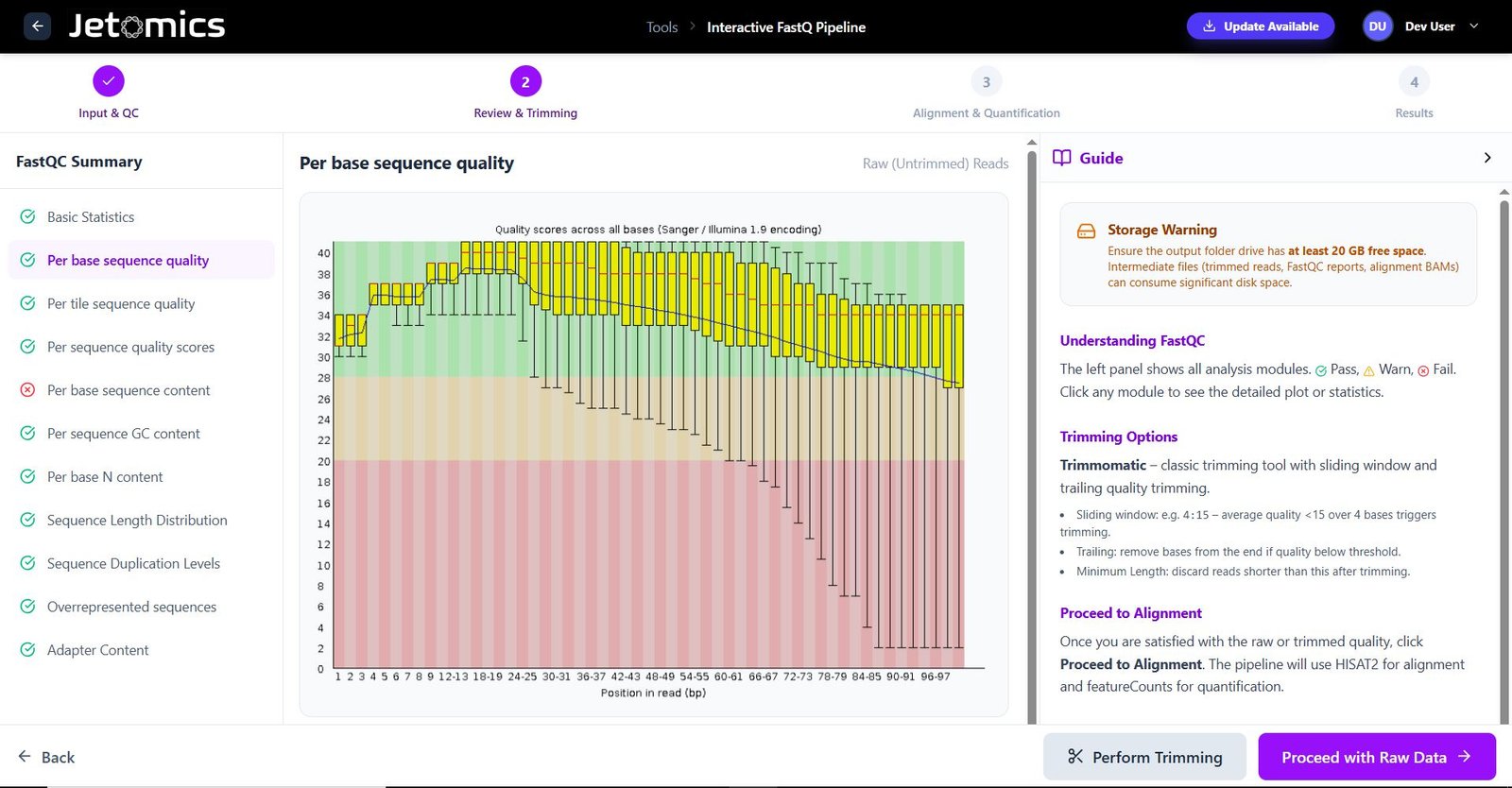
Task: Click the red fail icon for Per base sequence content
Action: 28,390
